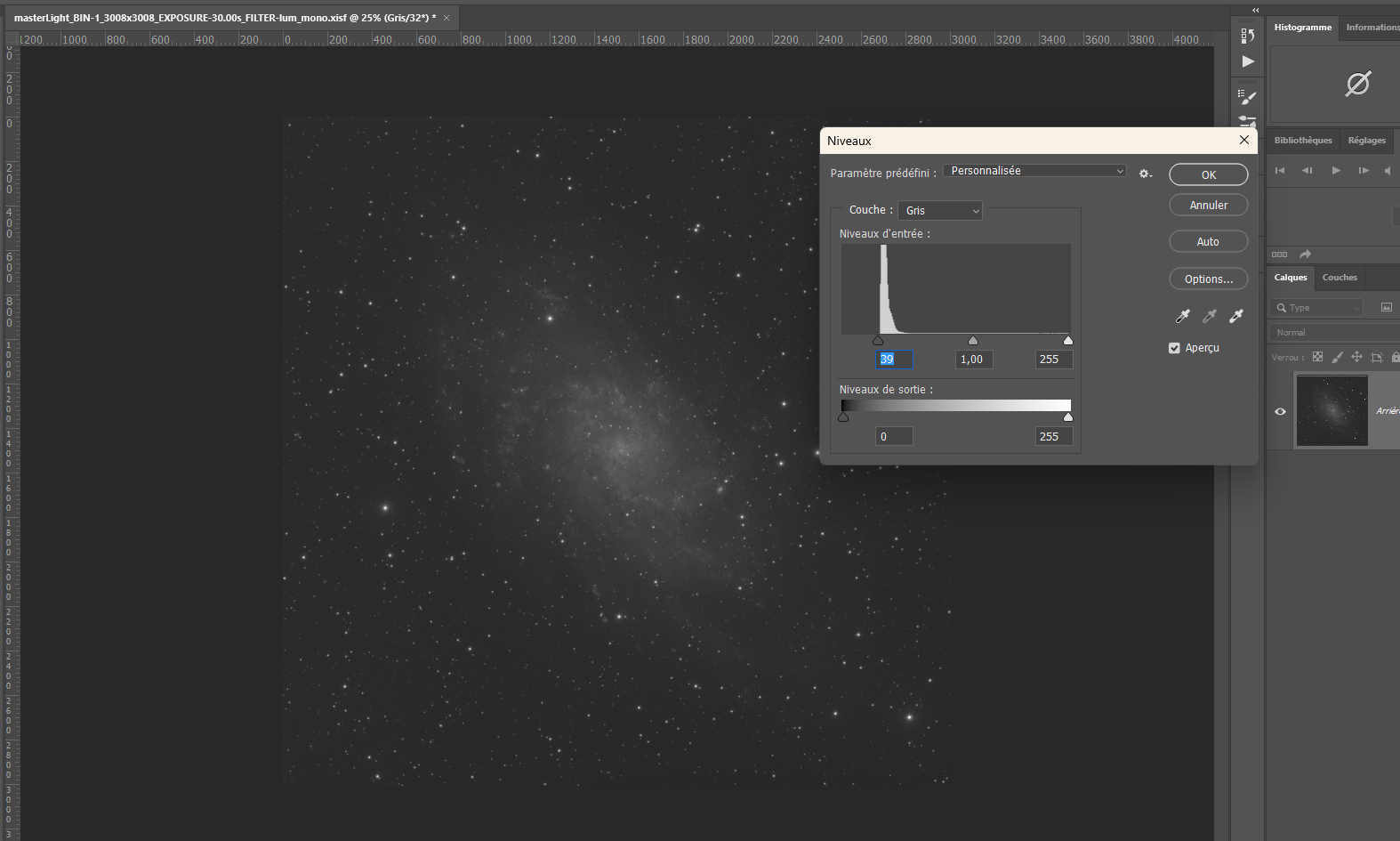This screenshot has width=1400, height=841.
Task: Select the gray point eyedropper
Action: click(1209, 316)
